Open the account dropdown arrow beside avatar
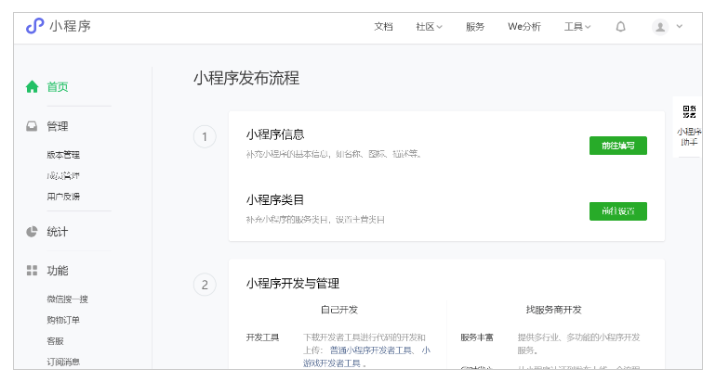 click(x=679, y=26)
